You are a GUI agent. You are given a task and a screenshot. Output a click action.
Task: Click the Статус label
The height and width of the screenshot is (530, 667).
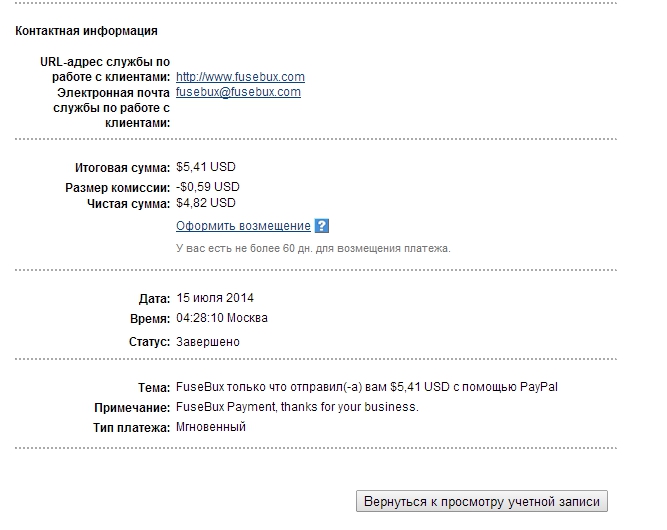[149, 342]
